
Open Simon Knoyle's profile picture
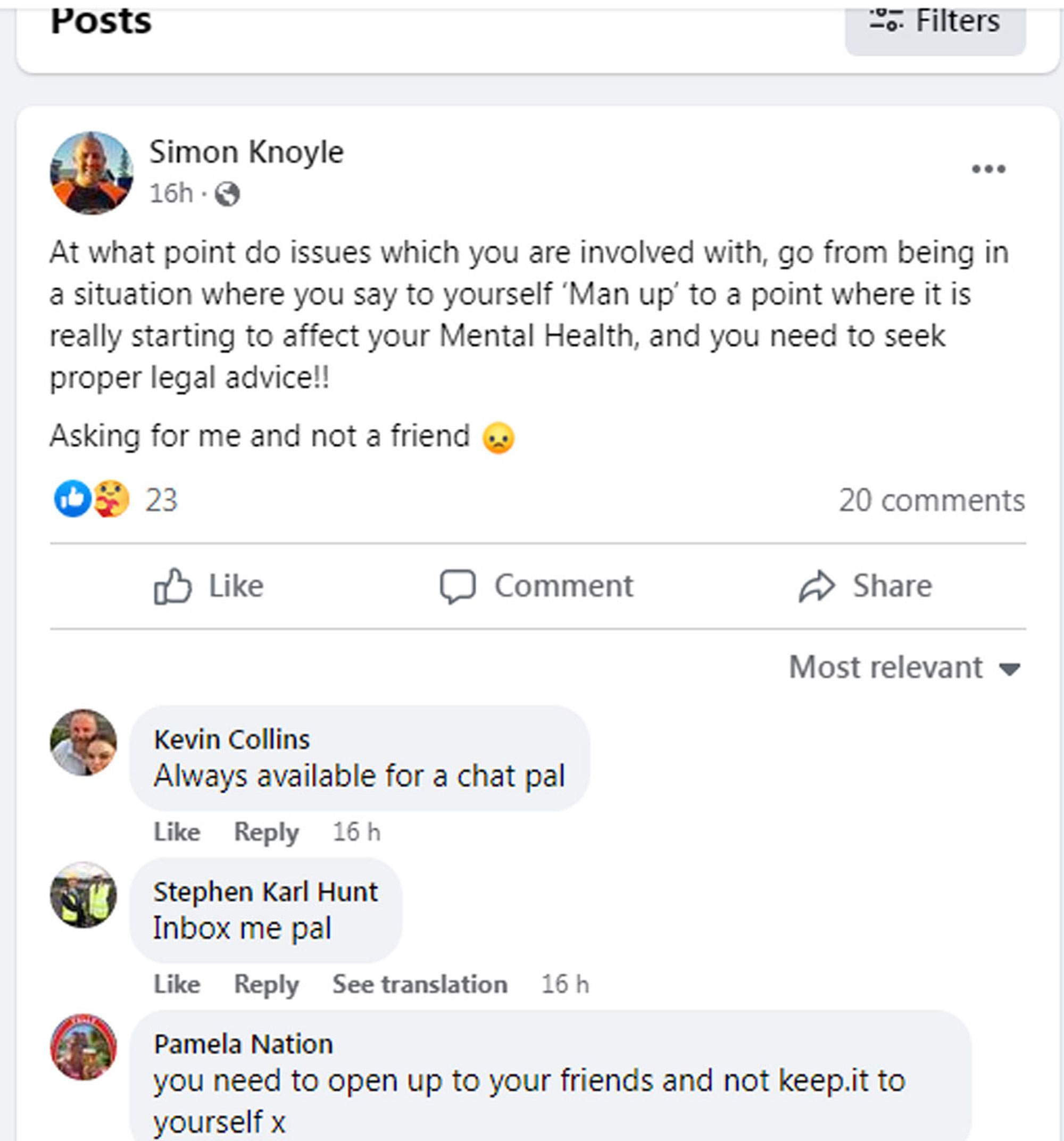tap(92, 173)
